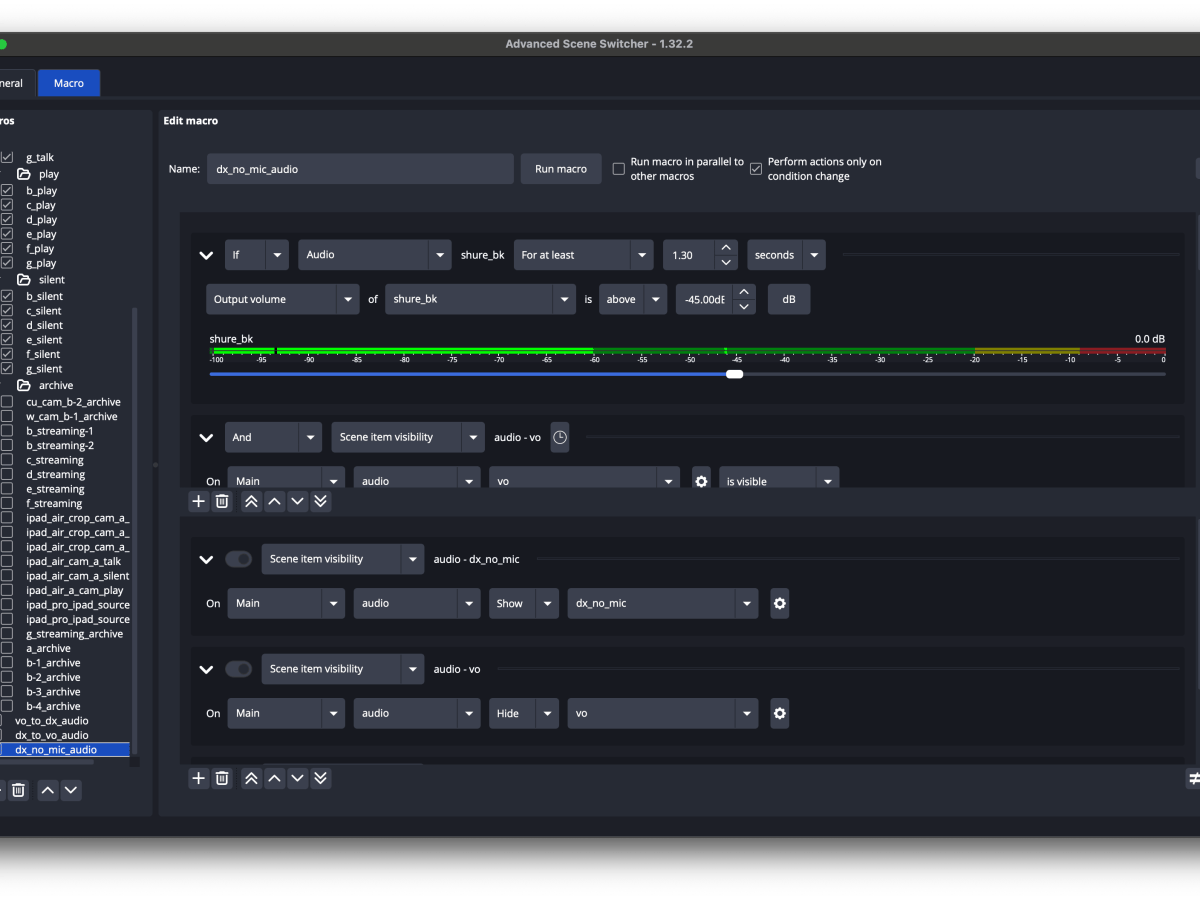
Task: Open the For at least duration dropdown
Action: coord(583,255)
